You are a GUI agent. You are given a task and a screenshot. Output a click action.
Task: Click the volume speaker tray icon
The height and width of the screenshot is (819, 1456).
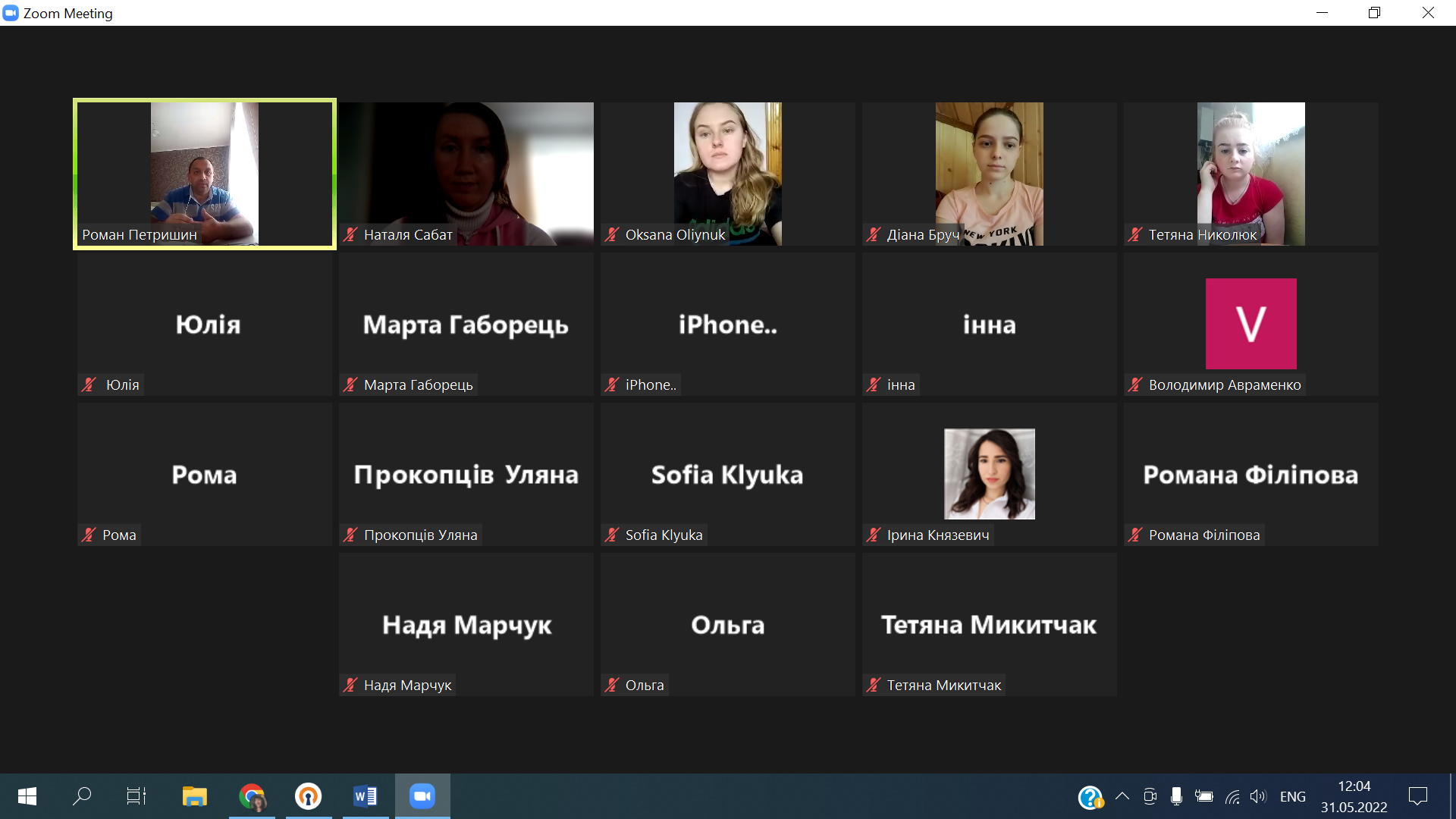tap(1258, 796)
